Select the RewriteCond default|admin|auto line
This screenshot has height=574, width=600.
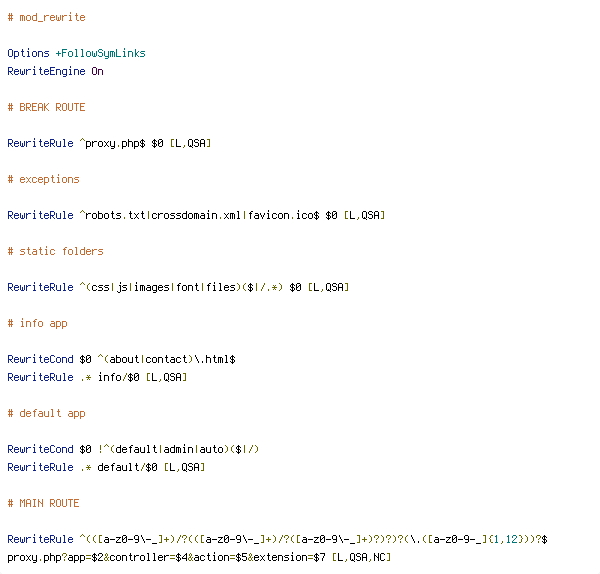pyautogui.click(x=133, y=449)
